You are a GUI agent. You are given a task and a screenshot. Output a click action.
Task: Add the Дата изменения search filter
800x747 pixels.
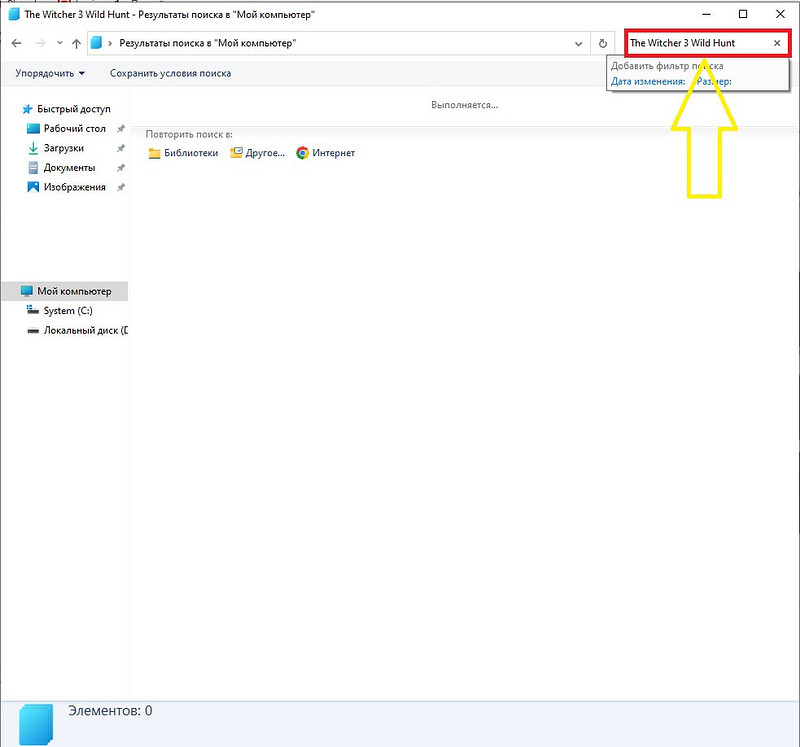click(x=647, y=82)
